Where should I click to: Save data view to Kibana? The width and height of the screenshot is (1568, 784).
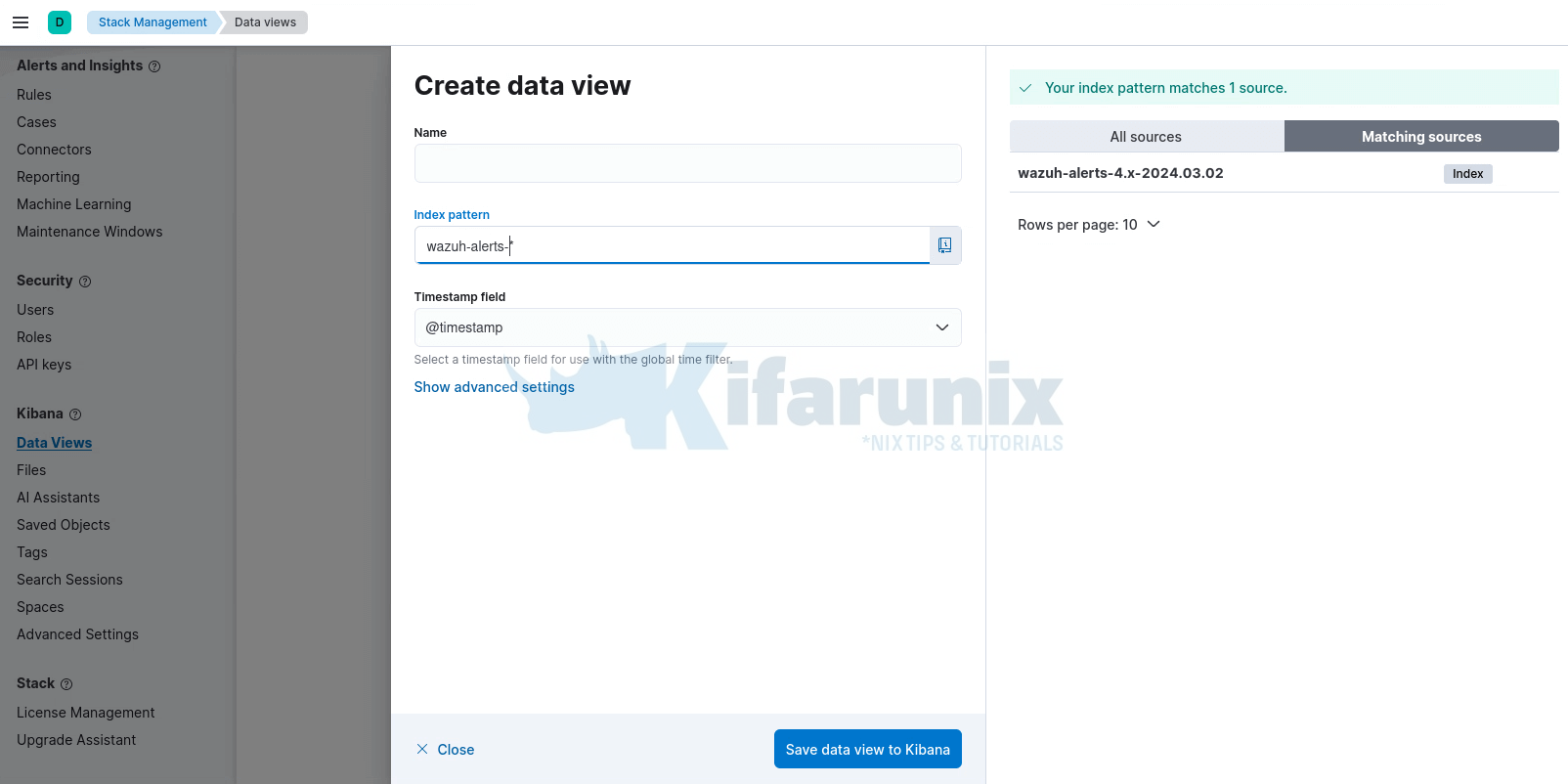(867, 749)
